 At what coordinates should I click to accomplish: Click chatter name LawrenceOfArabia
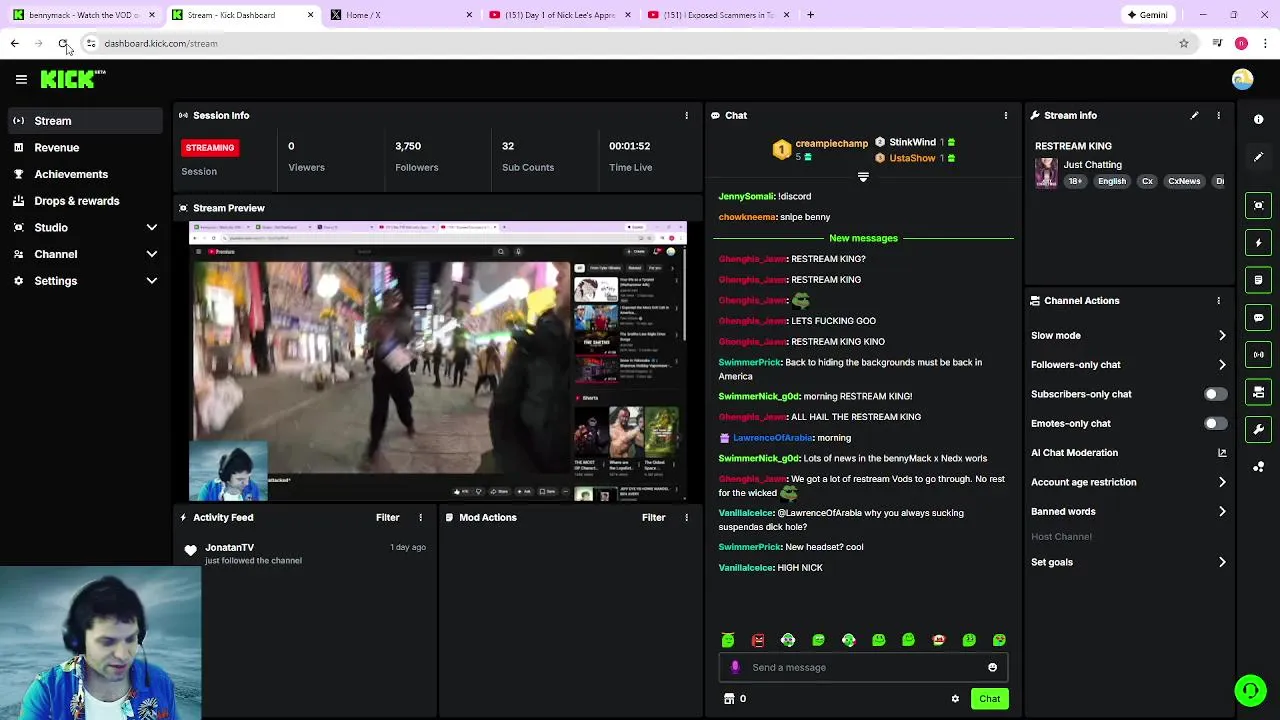coord(773,438)
